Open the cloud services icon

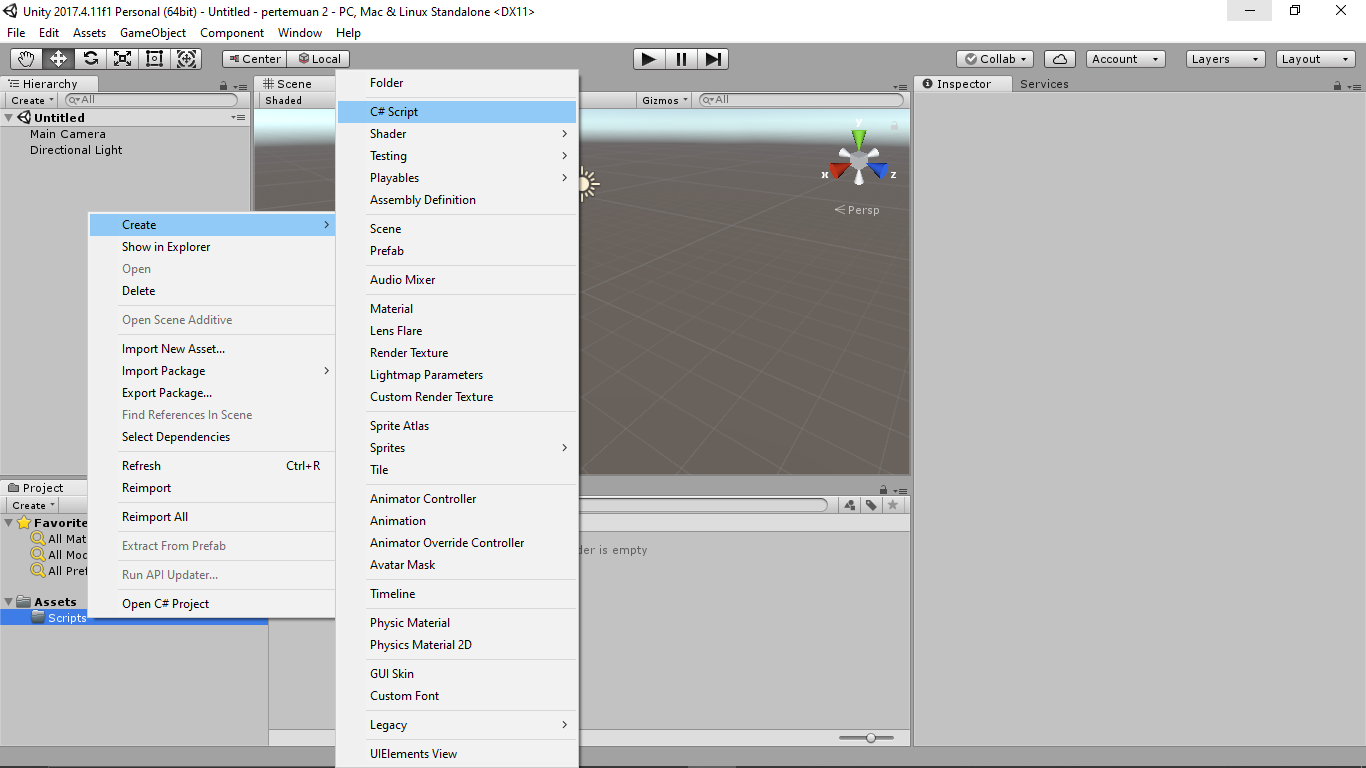click(x=1059, y=59)
